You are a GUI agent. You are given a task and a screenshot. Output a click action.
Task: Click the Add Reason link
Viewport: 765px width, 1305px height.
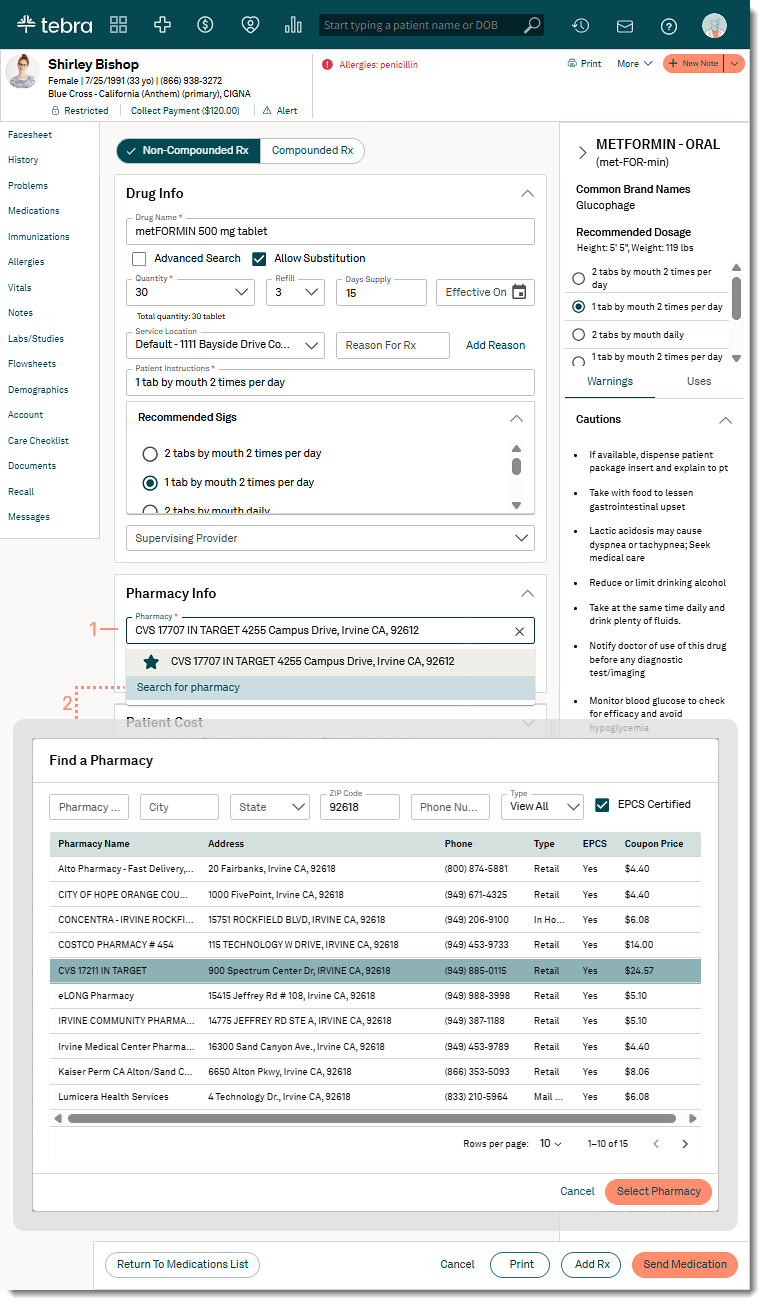(495, 345)
